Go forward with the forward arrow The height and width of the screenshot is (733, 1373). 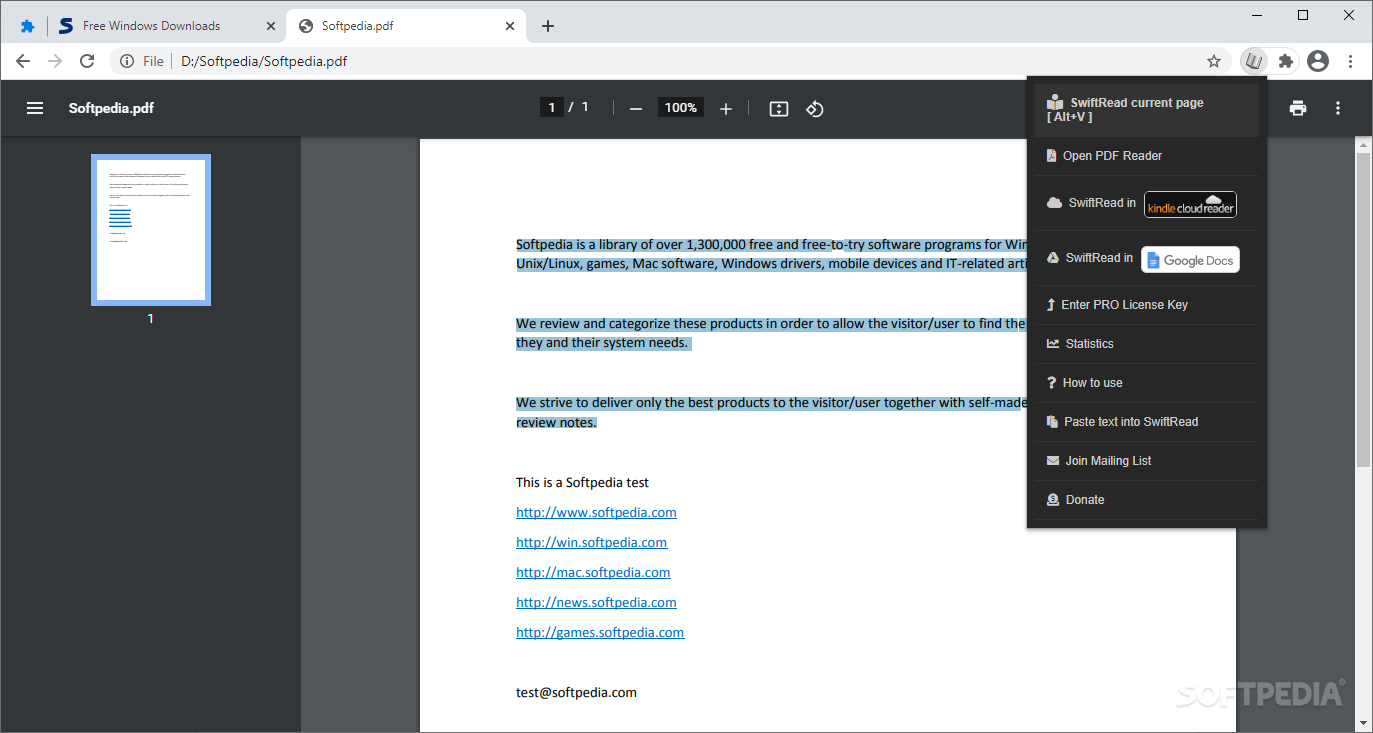pyautogui.click(x=55, y=61)
